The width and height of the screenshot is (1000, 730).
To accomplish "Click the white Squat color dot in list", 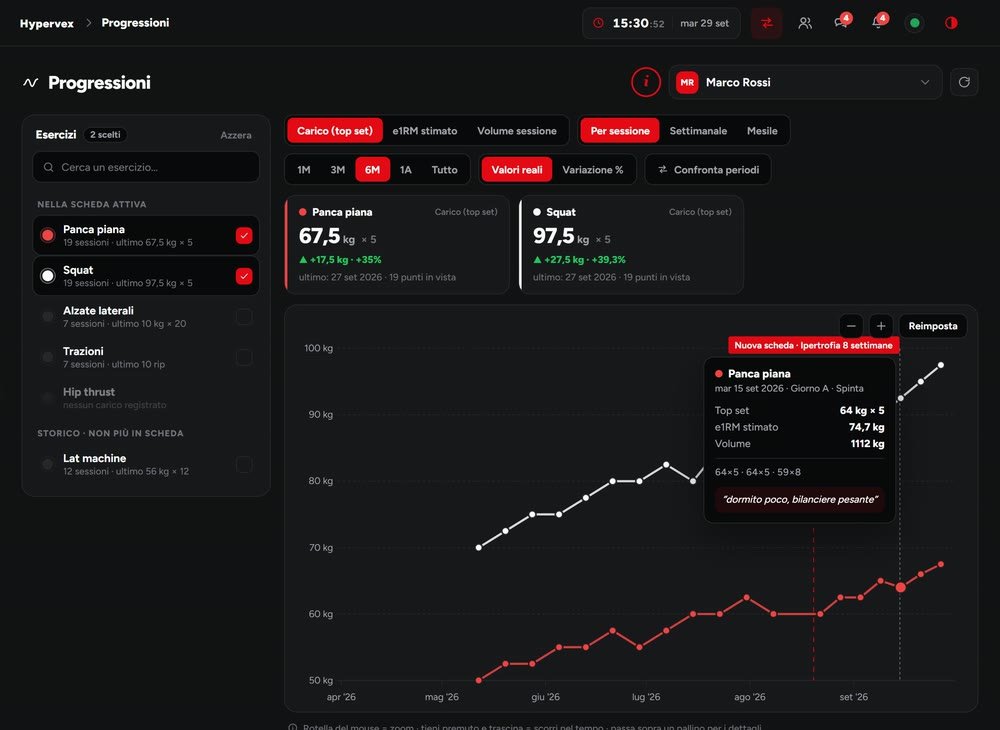I will [47, 276].
